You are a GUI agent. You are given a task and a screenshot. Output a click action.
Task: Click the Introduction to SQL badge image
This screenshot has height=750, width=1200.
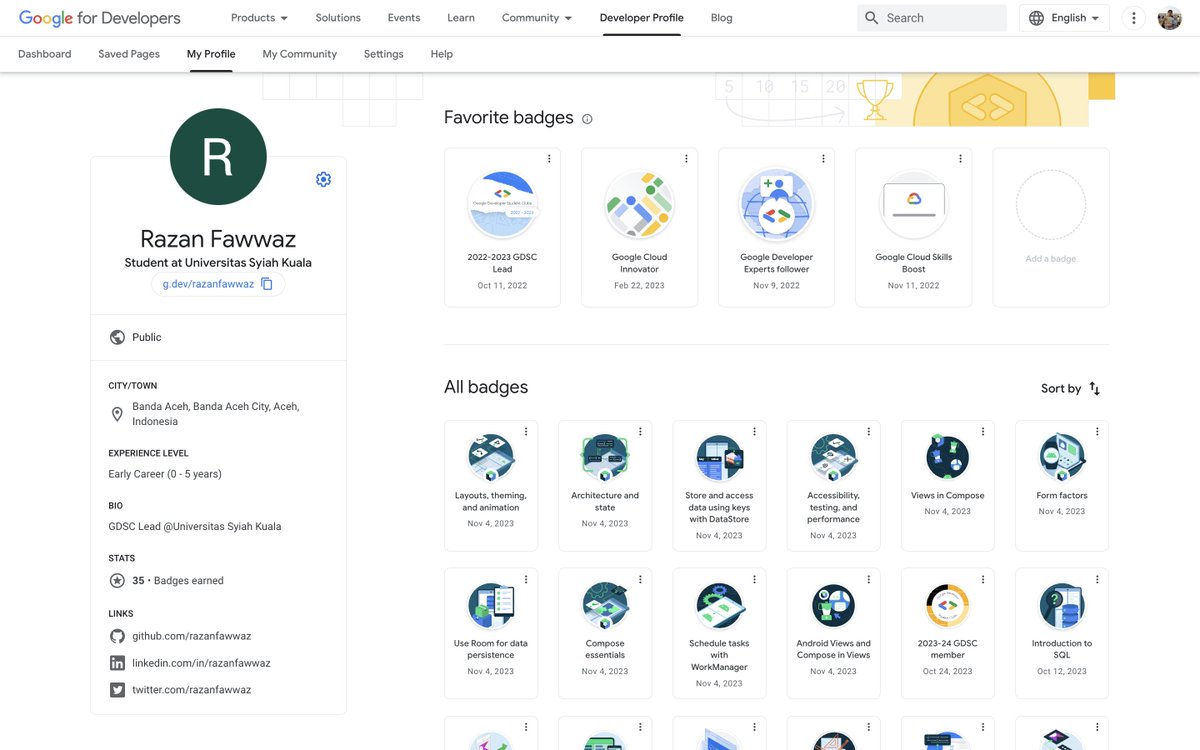[x=1062, y=606]
